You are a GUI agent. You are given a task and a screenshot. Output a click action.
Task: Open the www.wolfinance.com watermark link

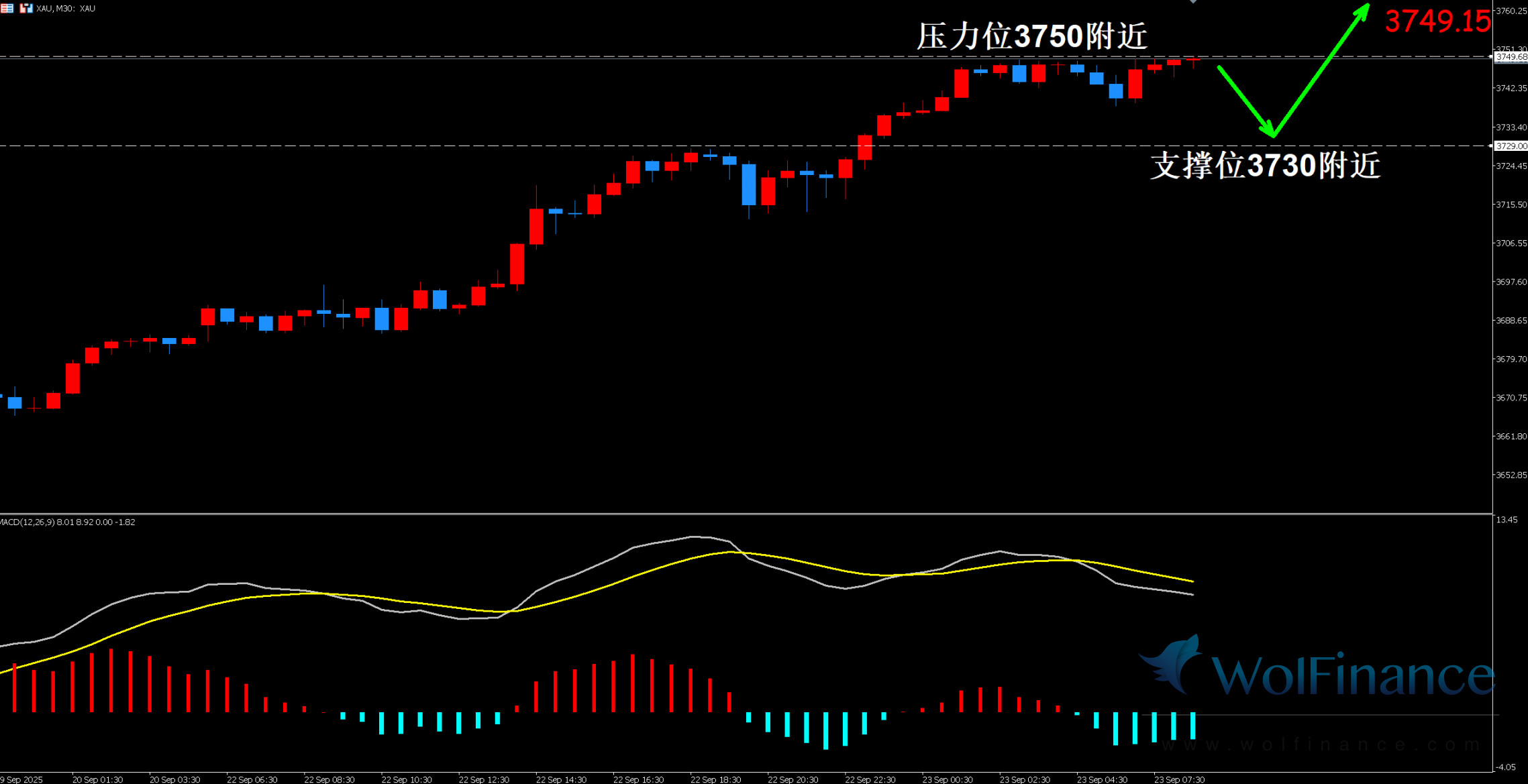pyautogui.click(x=1321, y=744)
